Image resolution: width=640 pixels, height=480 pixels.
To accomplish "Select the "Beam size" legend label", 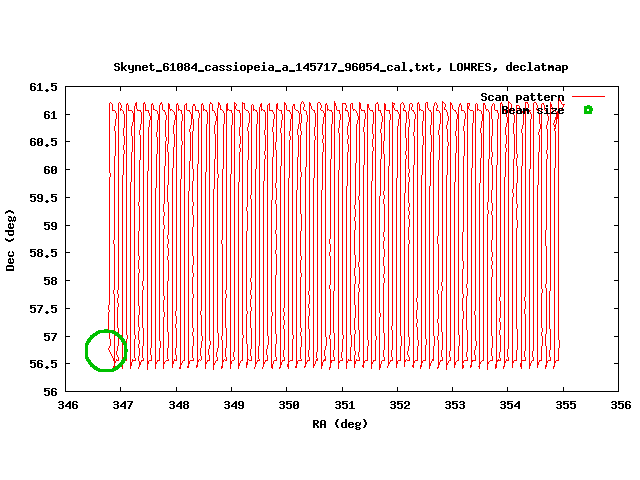I will click(x=532, y=110).
